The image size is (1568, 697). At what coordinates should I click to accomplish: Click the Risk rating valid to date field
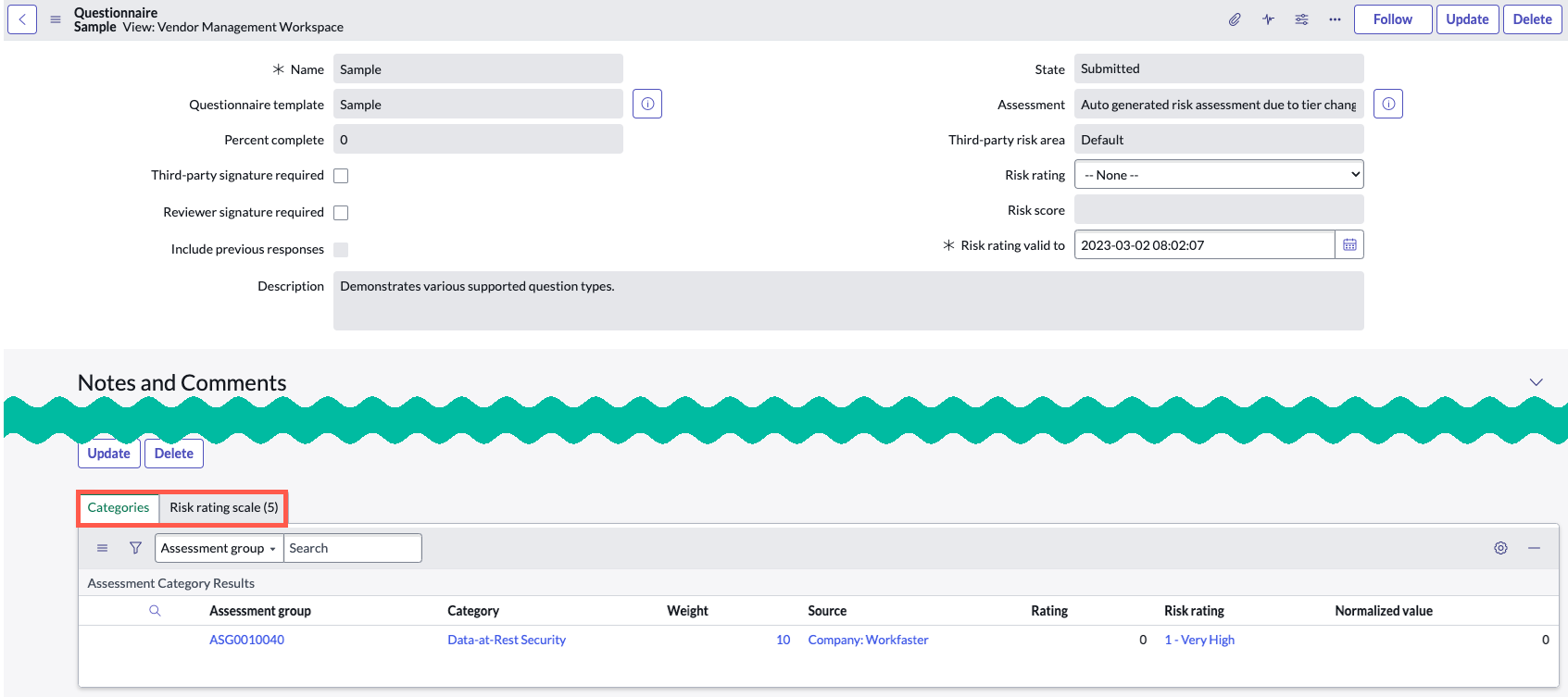click(x=1204, y=245)
